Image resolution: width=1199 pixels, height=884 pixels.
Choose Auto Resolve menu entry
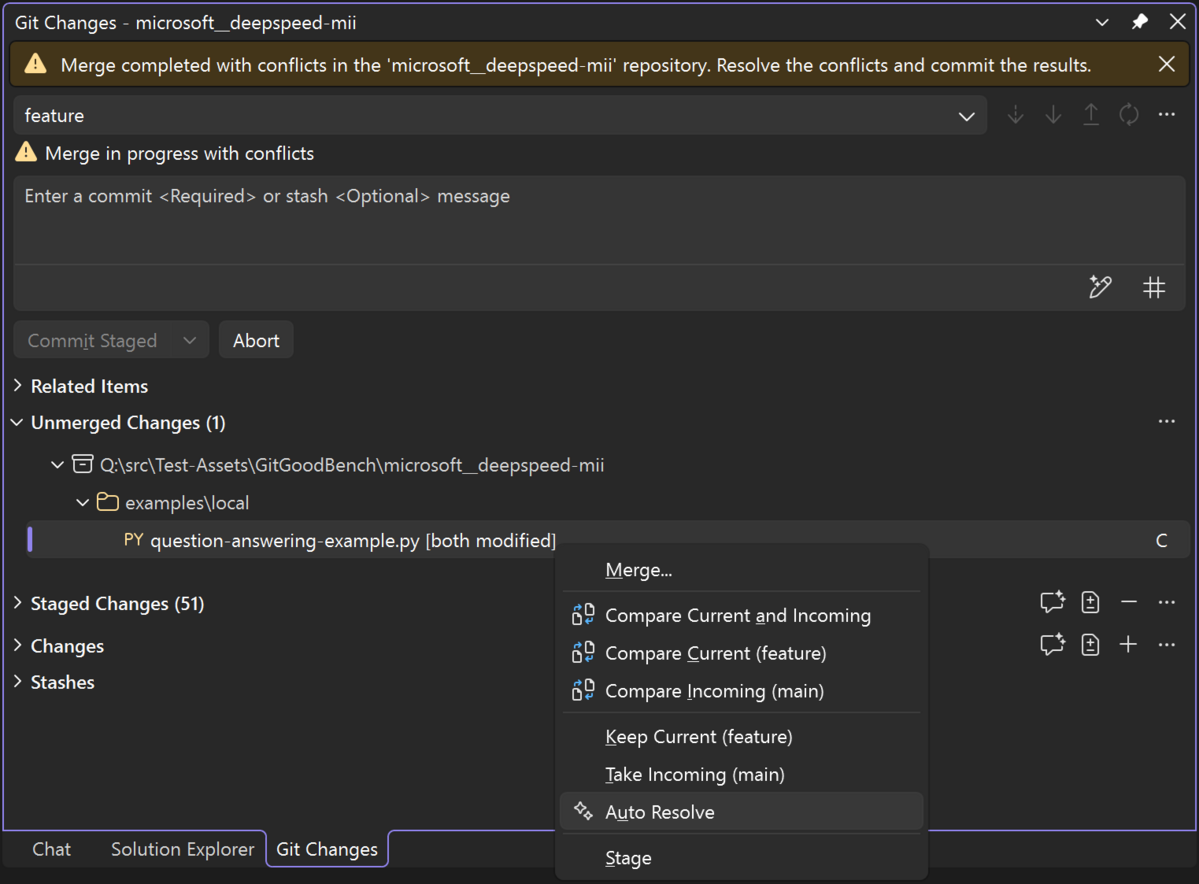pyautogui.click(x=741, y=811)
